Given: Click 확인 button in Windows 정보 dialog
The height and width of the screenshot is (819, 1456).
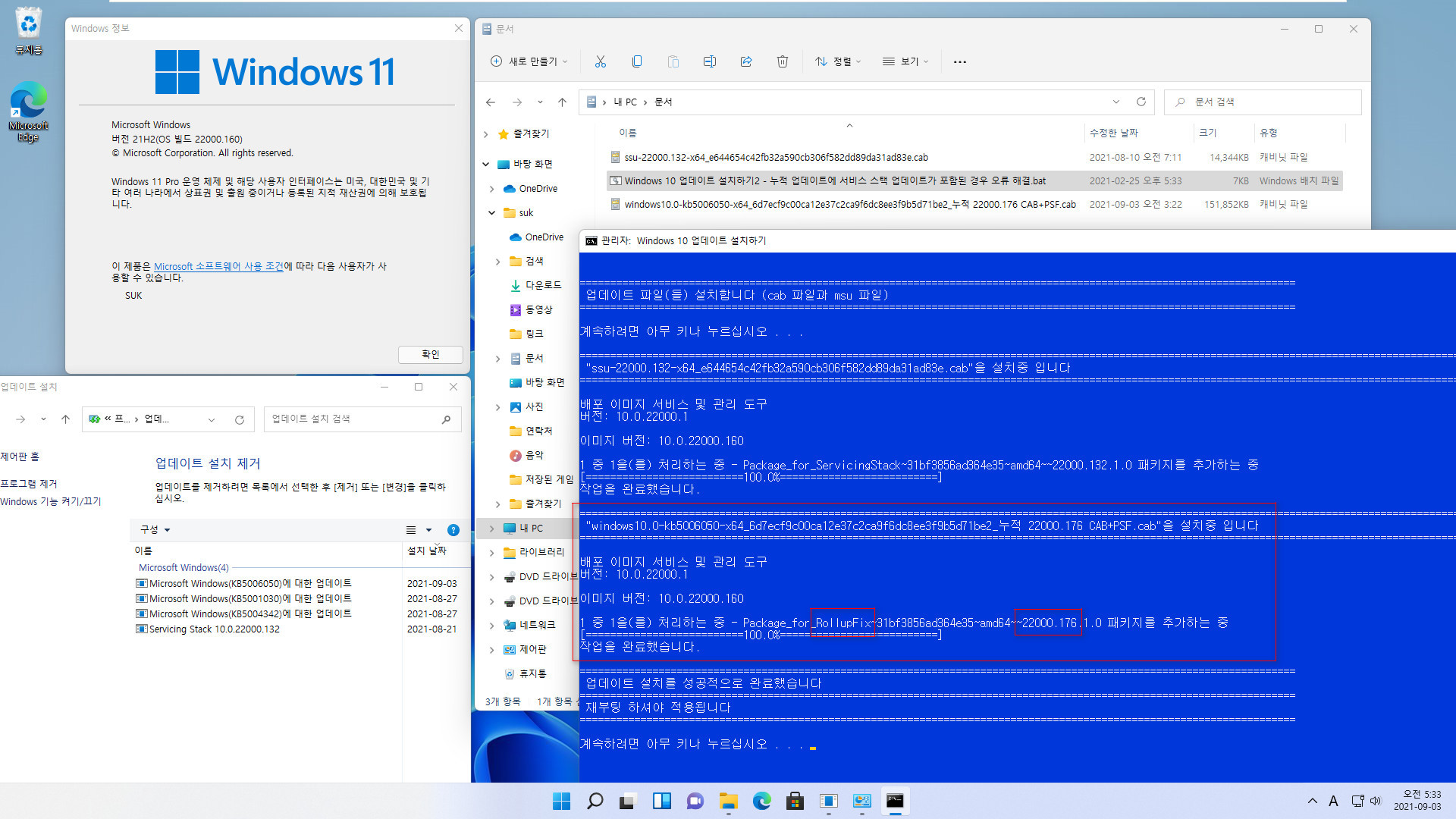Looking at the screenshot, I should (x=430, y=354).
